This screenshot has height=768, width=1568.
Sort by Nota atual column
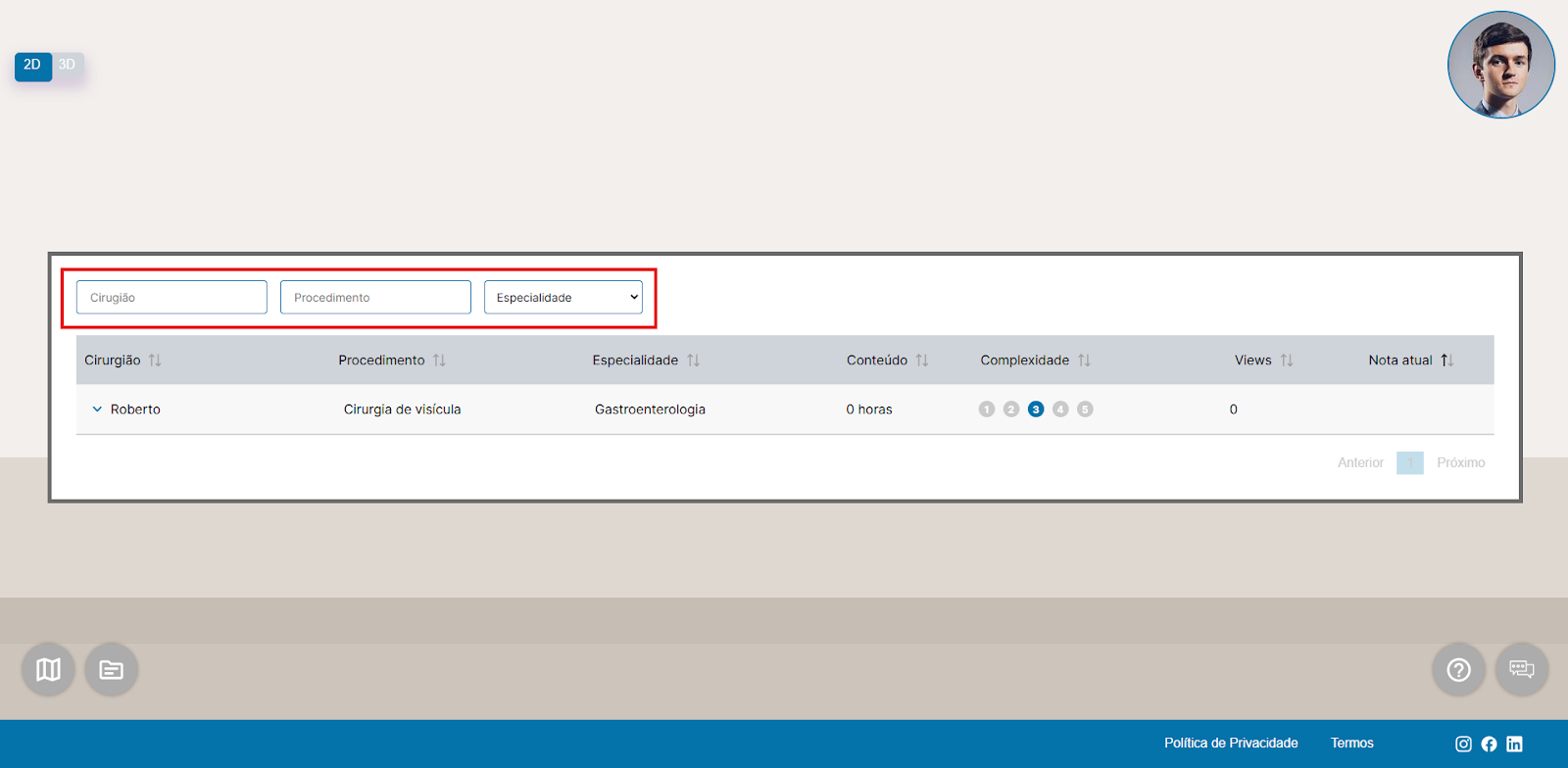pos(1446,360)
